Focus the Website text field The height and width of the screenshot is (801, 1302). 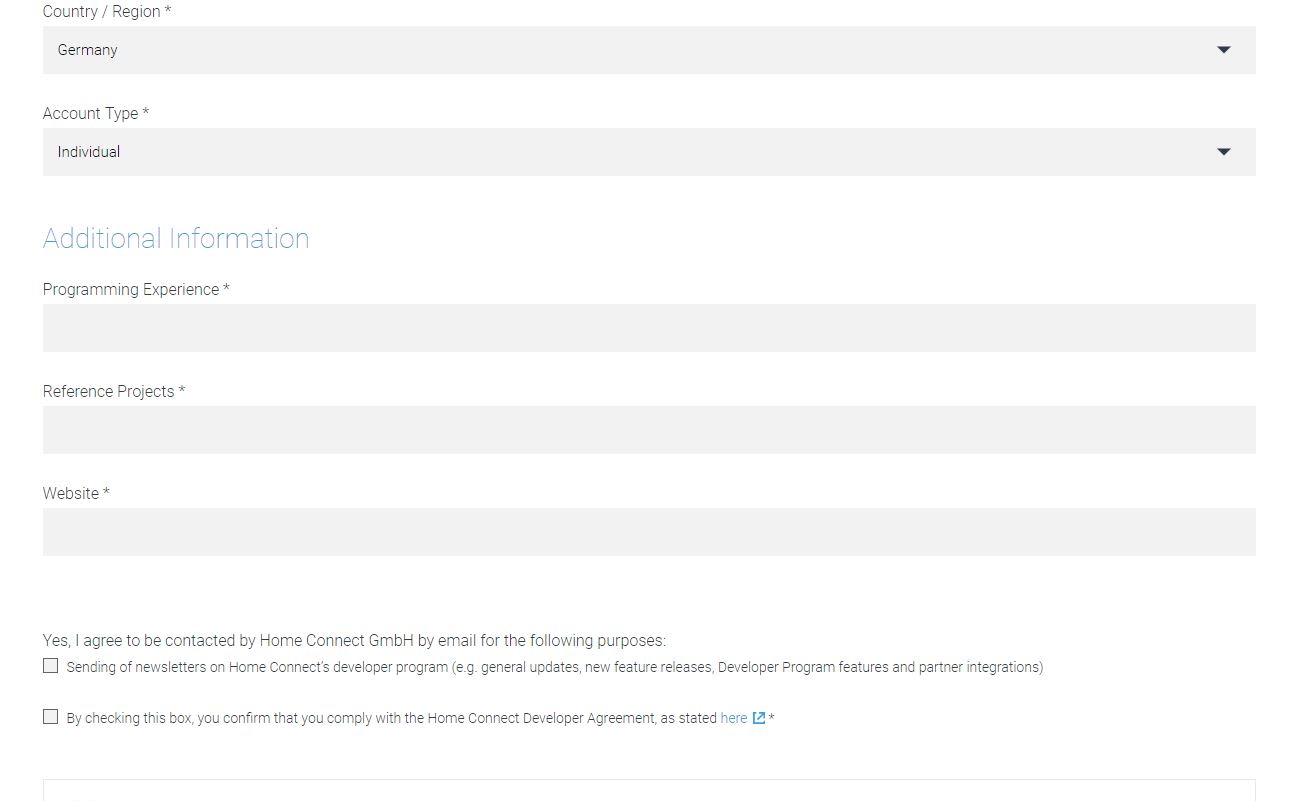click(649, 532)
